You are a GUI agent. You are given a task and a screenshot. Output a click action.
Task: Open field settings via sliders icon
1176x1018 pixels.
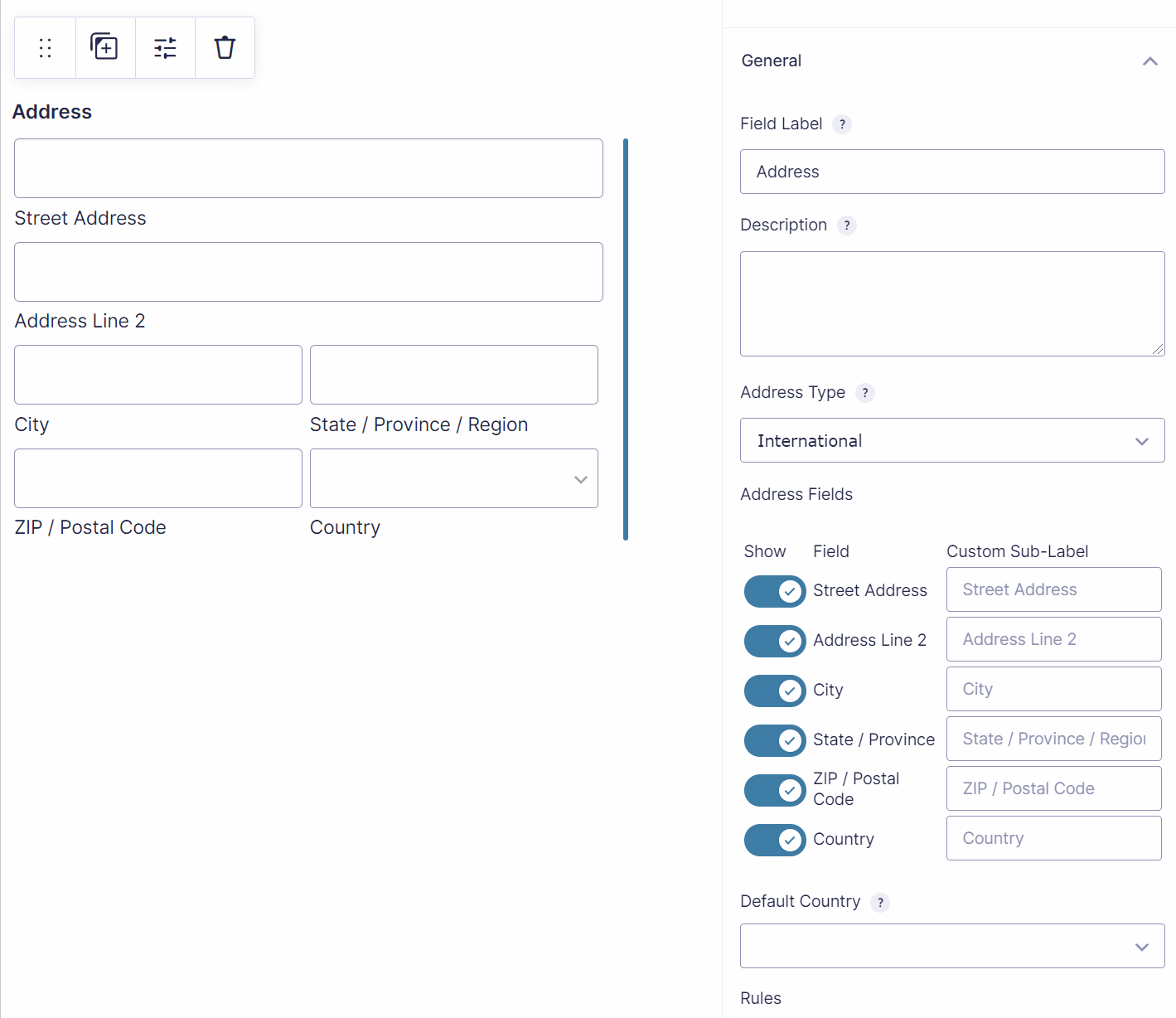[x=164, y=47]
